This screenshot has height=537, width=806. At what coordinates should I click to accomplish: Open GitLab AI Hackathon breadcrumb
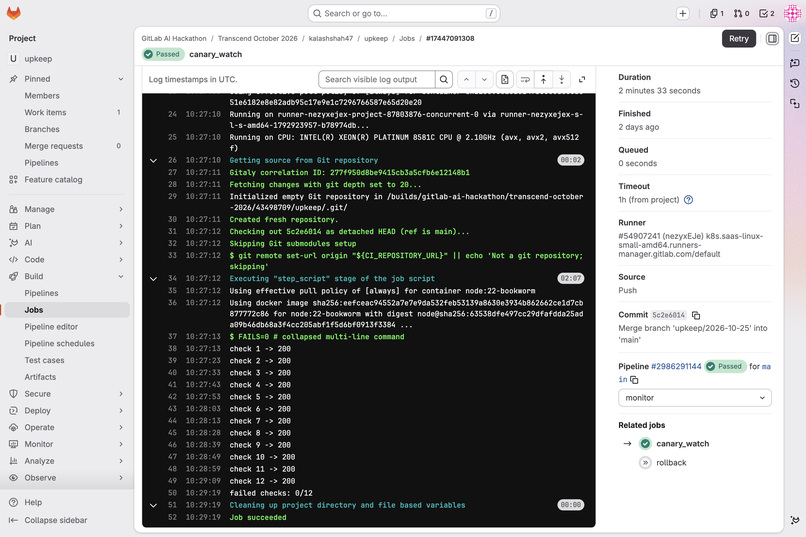coord(174,39)
